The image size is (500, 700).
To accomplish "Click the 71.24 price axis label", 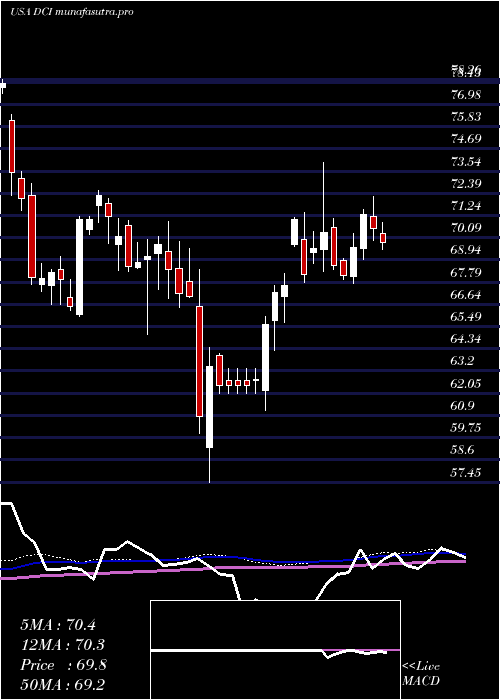I will [467, 206].
